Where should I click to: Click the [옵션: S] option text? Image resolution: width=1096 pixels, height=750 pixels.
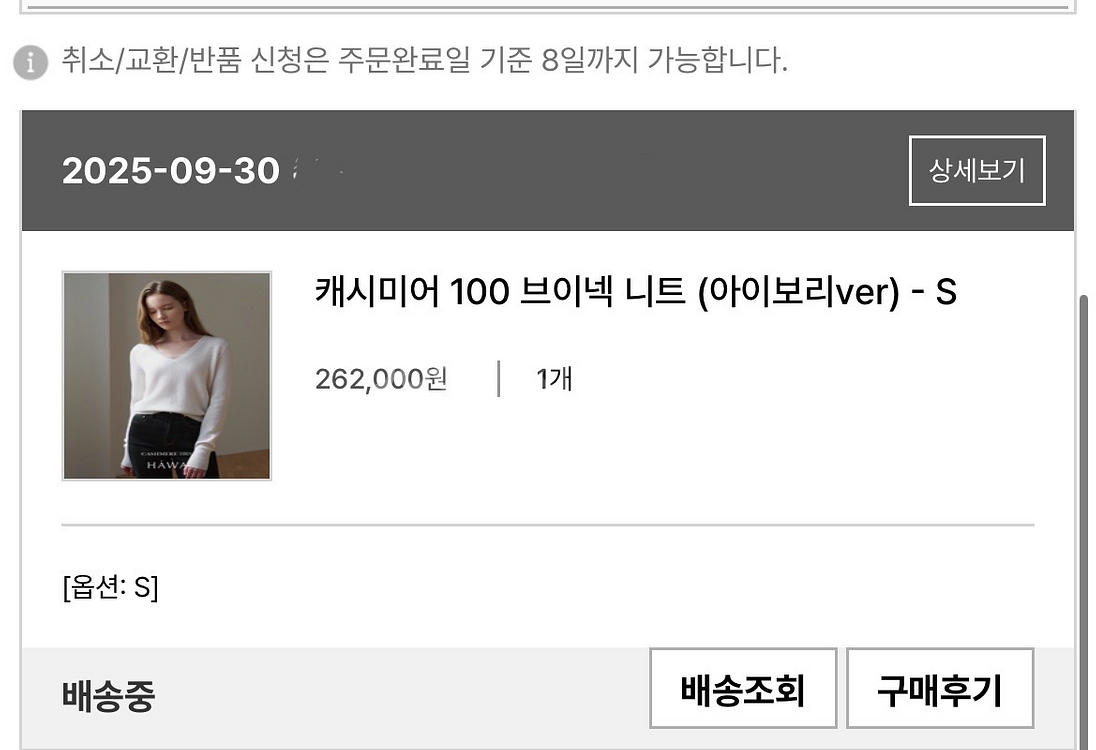coord(110,586)
